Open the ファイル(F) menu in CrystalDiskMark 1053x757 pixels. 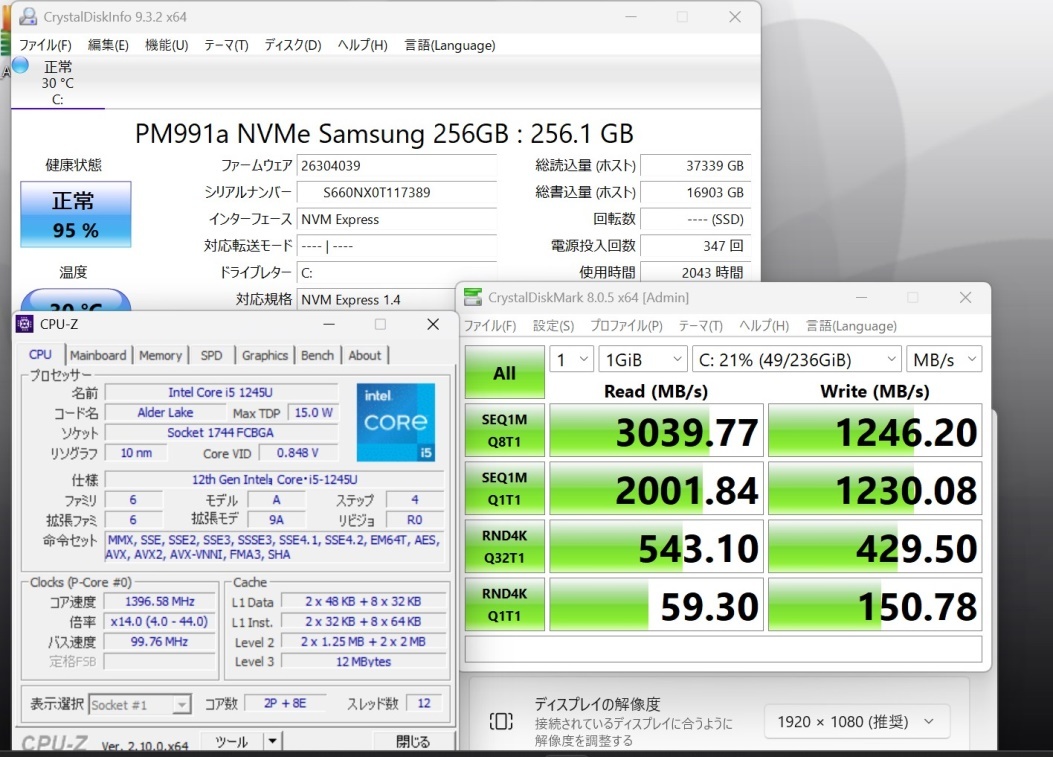tap(490, 326)
